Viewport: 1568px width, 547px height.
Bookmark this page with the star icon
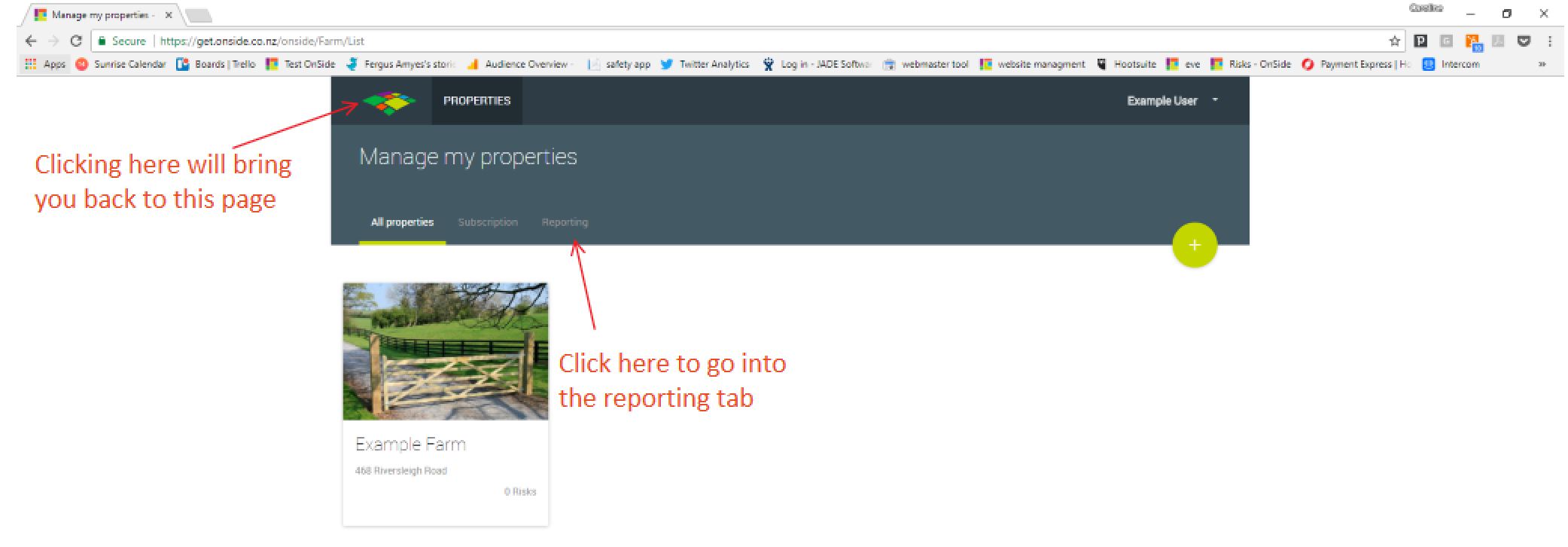coord(1394,41)
